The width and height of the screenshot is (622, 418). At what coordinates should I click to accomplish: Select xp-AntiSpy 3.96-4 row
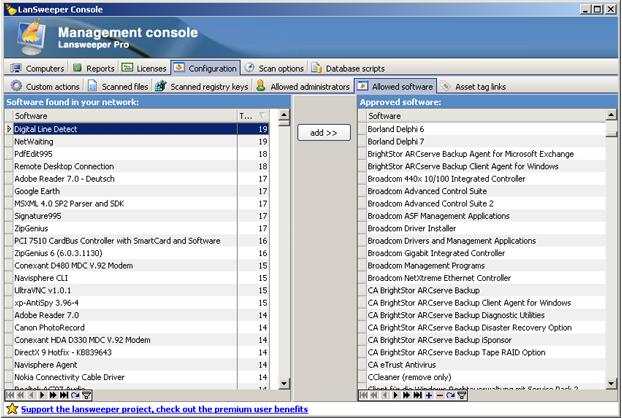140,303
